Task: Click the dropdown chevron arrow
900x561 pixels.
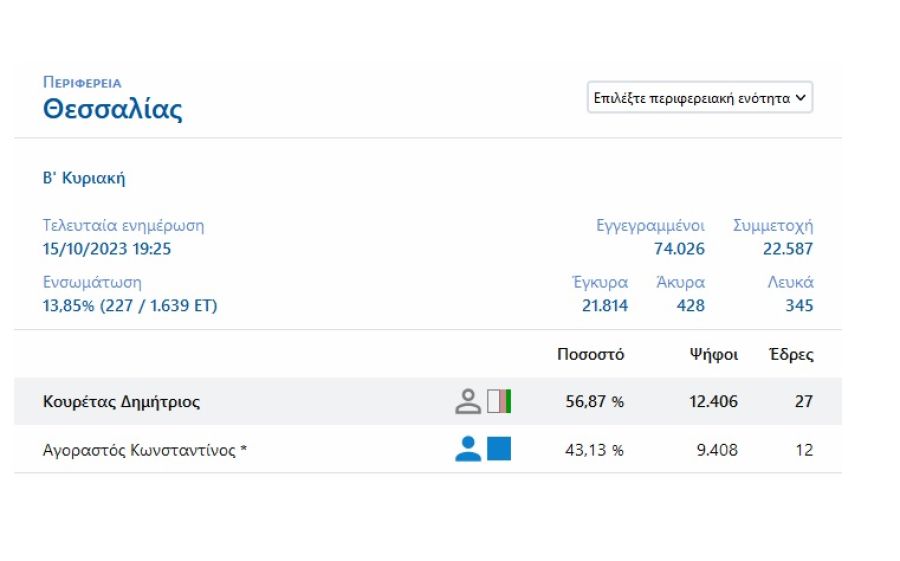Action: click(x=800, y=98)
